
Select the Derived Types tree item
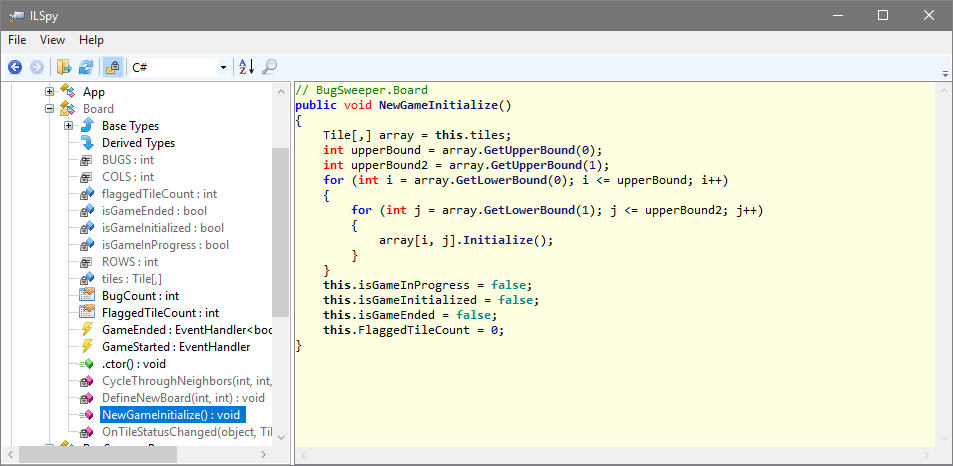click(138, 143)
